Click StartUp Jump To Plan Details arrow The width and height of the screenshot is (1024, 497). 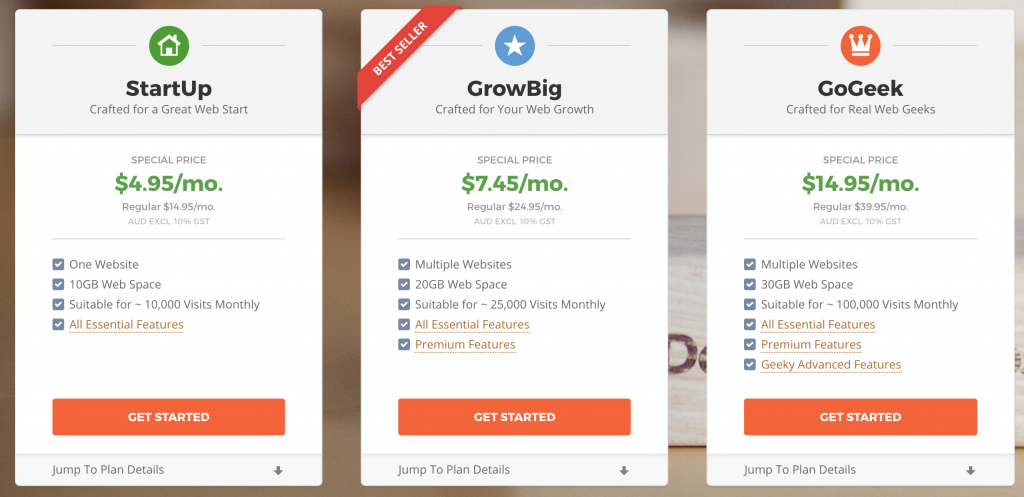click(278, 470)
